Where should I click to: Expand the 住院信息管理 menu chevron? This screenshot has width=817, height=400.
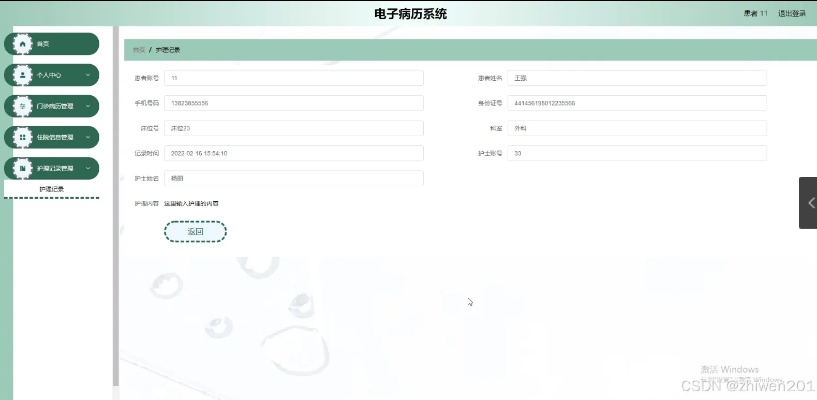tap(88, 138)
